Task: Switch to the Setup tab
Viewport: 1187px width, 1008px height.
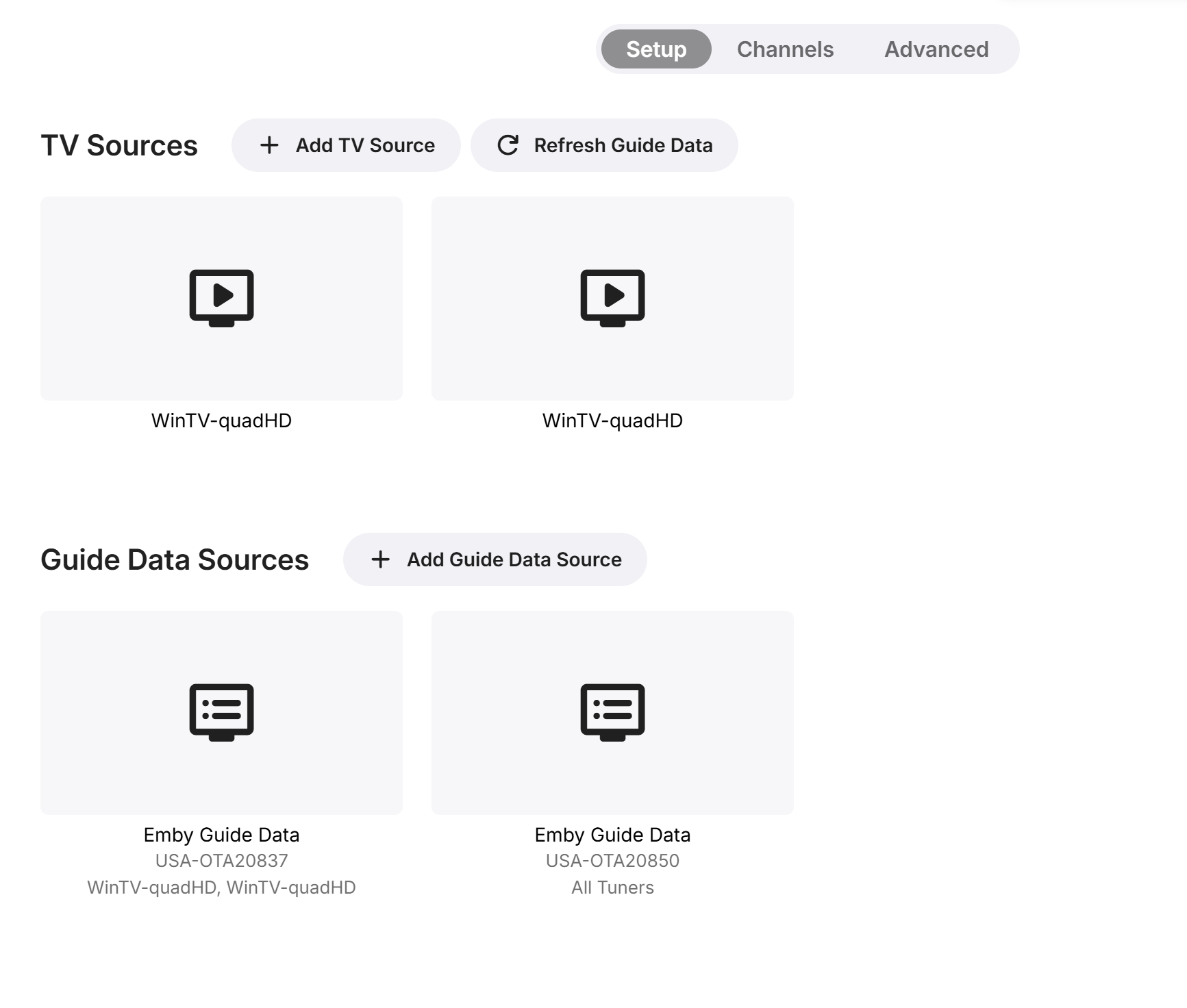Action: (x=656, y=49)
